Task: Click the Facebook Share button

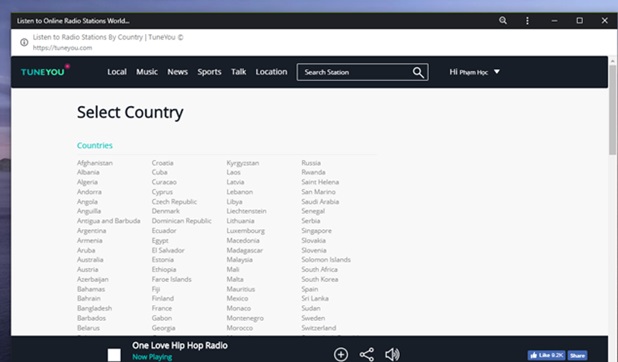Action: 577,355
